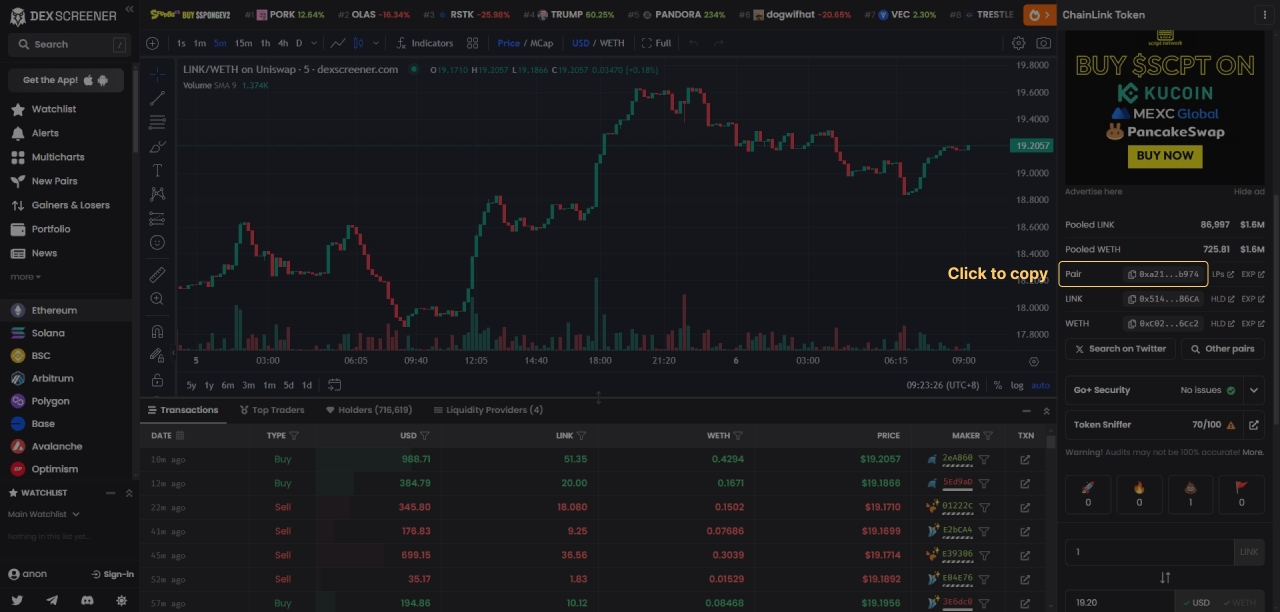The height and width of the screenshot is (612, 1280).
Task: Select the 15m timeframe interval
Action: (x=243, y=43)
